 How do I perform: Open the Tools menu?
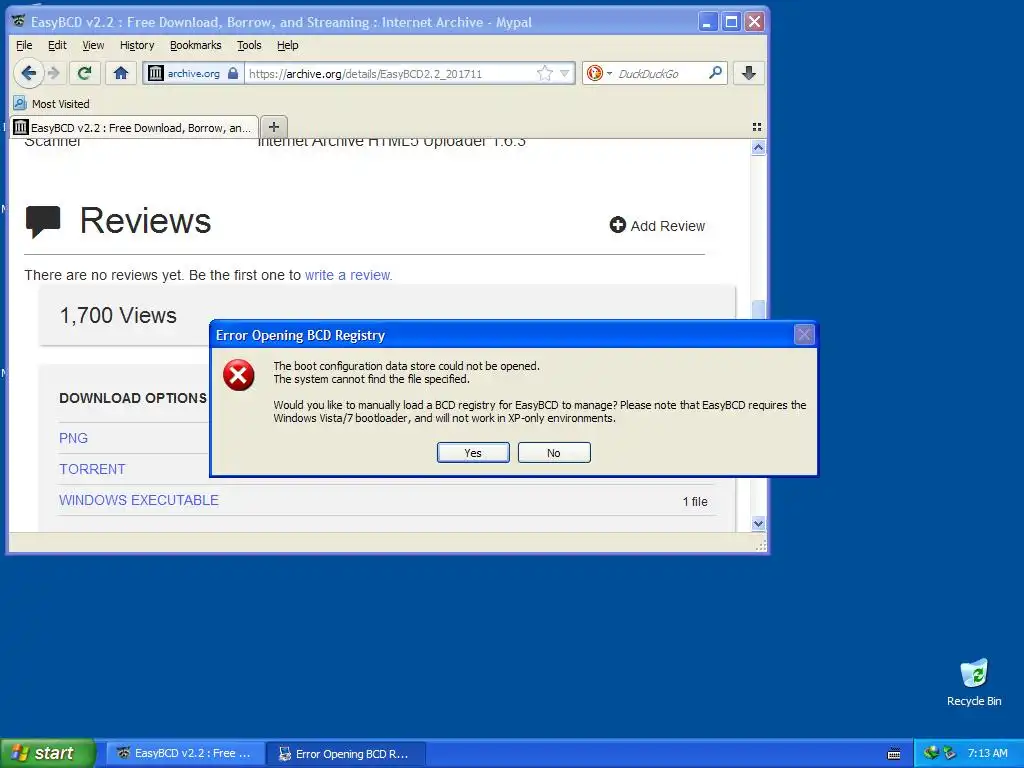[249, 45]
